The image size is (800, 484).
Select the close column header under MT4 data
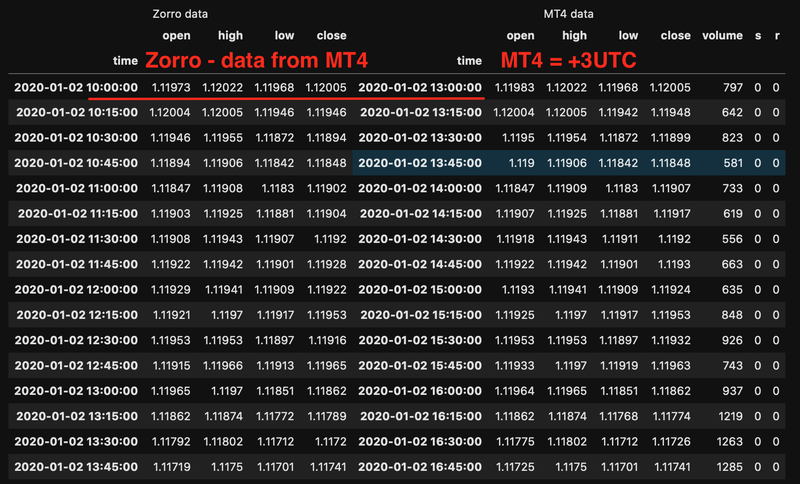coord(675,36)
